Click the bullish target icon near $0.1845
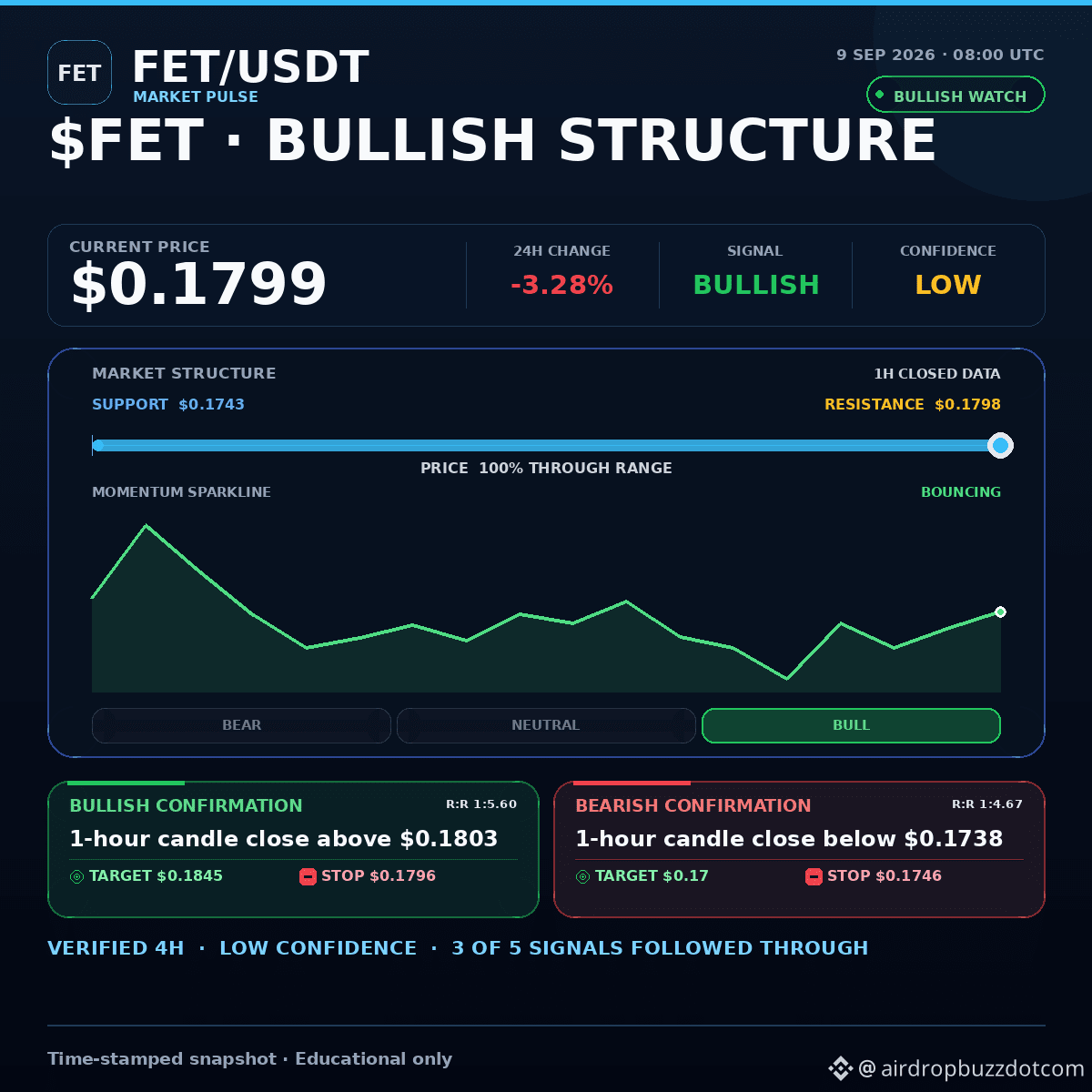This screenshot has width=1092, height=1092. coord(77,876)
